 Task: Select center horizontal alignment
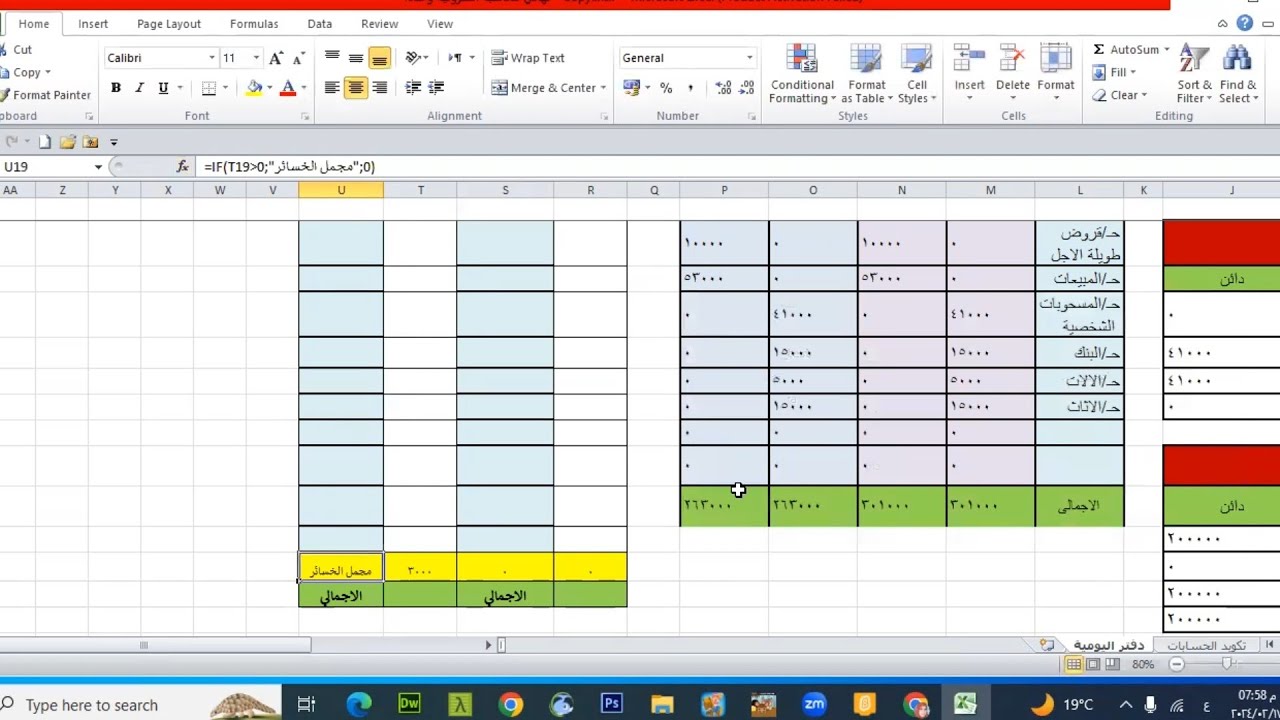coord(355,88)
